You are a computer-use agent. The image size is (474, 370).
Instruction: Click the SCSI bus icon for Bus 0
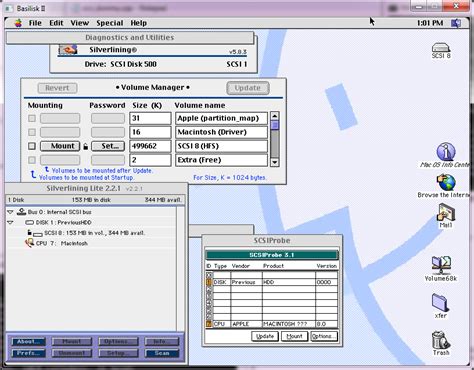(21, 212)
